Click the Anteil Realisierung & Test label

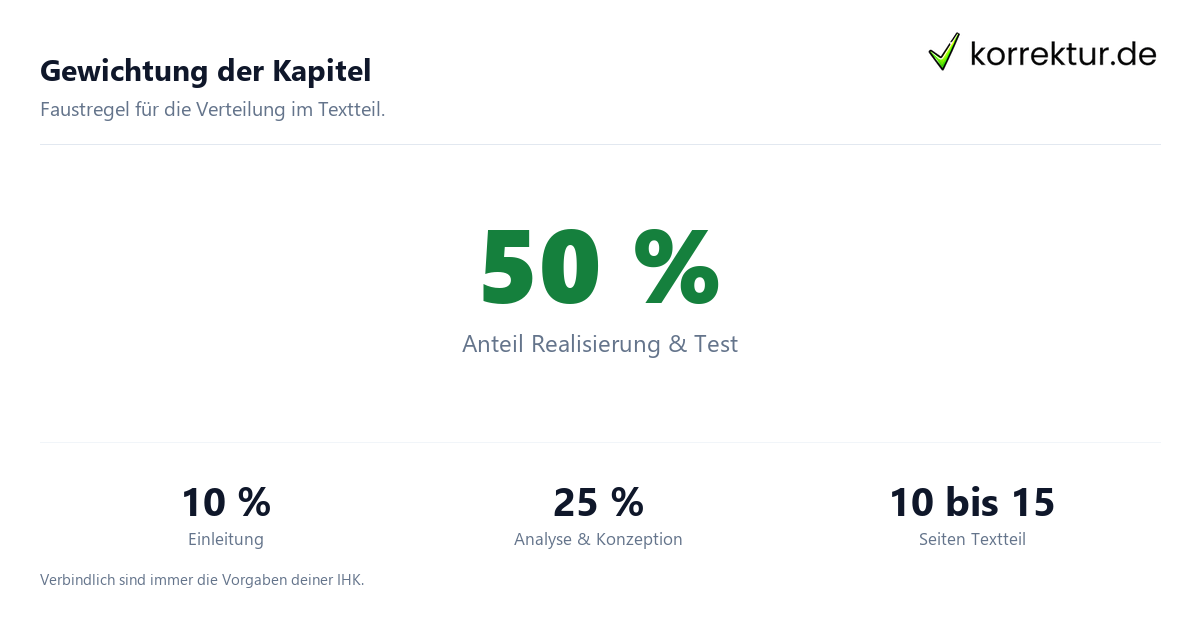coord(600,344)
